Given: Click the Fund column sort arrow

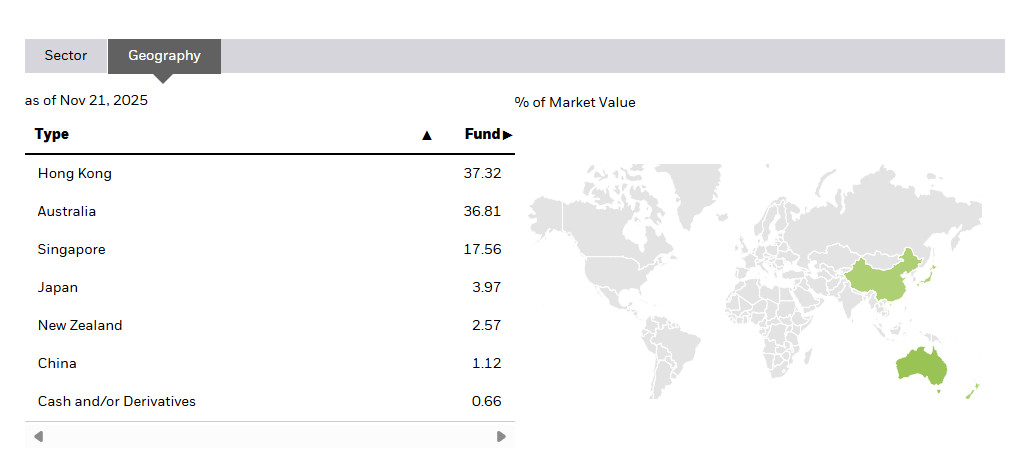Looking at the screenshot, I should 508,135.
